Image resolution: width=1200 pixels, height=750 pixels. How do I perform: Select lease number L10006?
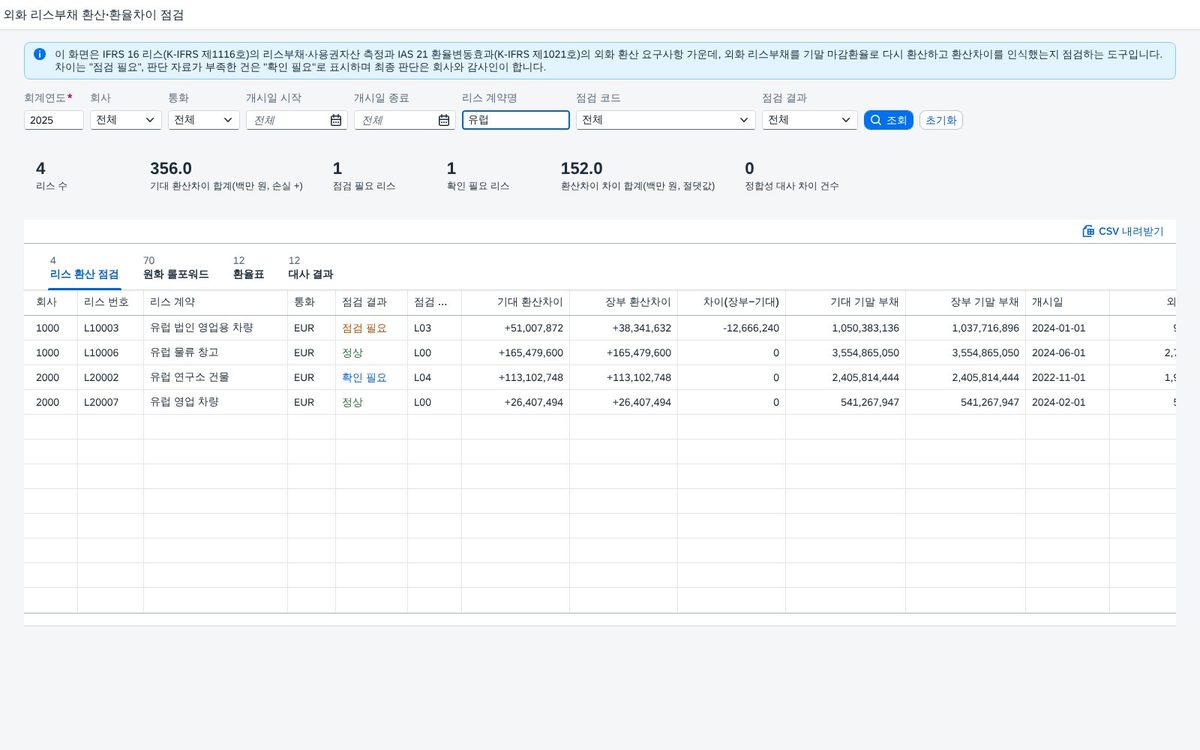102,353
